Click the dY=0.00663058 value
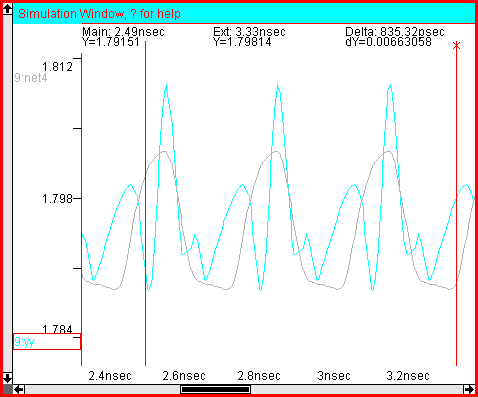The height and width of the screenshot is (397, 478). (389, 42)
